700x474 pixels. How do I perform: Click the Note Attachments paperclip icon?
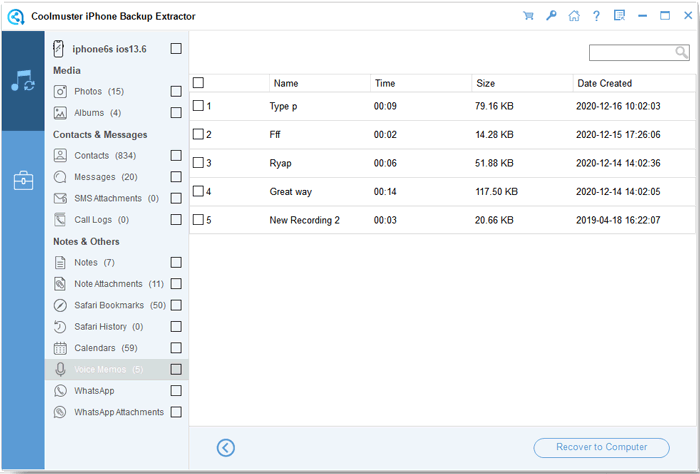point(60,284)
